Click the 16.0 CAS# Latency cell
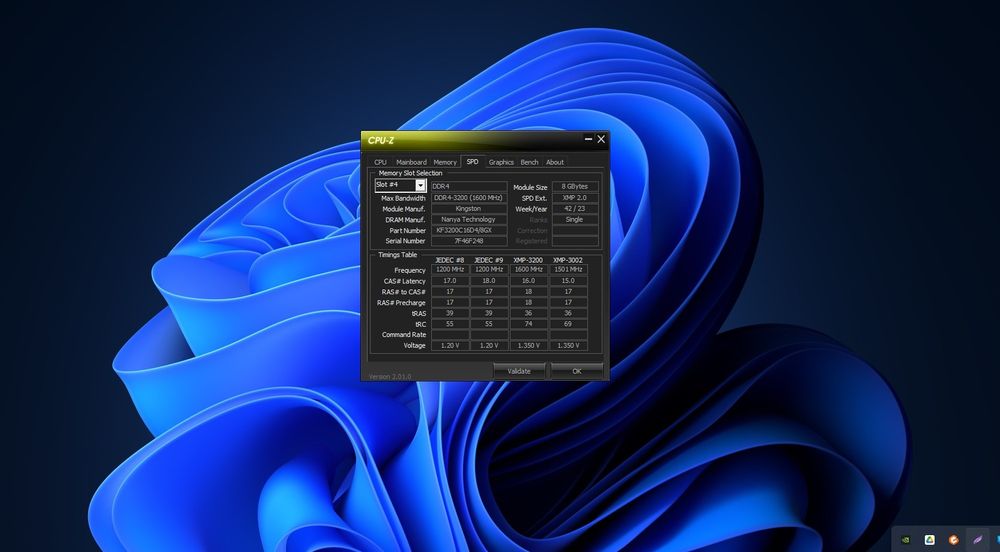 click(x=529, y=280)
